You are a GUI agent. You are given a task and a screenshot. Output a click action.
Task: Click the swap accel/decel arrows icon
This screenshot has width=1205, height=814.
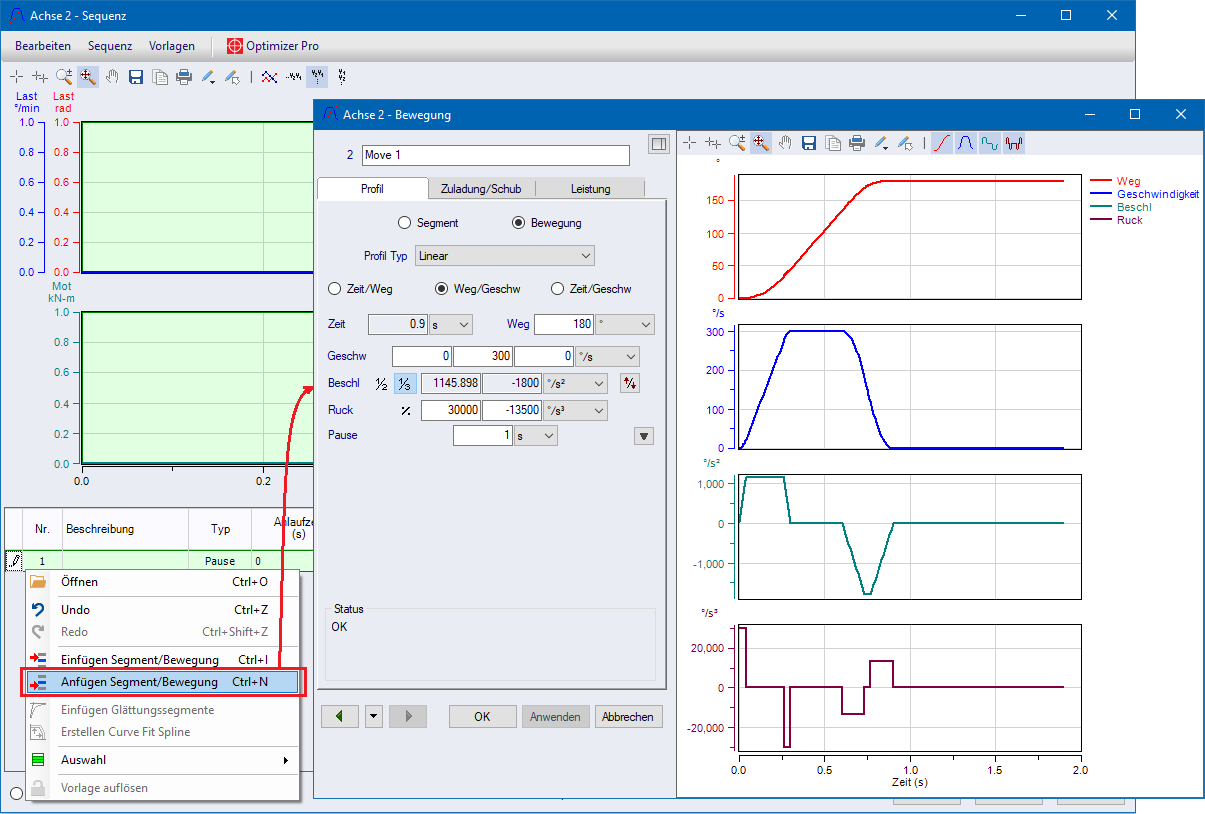click(x=629, y=383)
